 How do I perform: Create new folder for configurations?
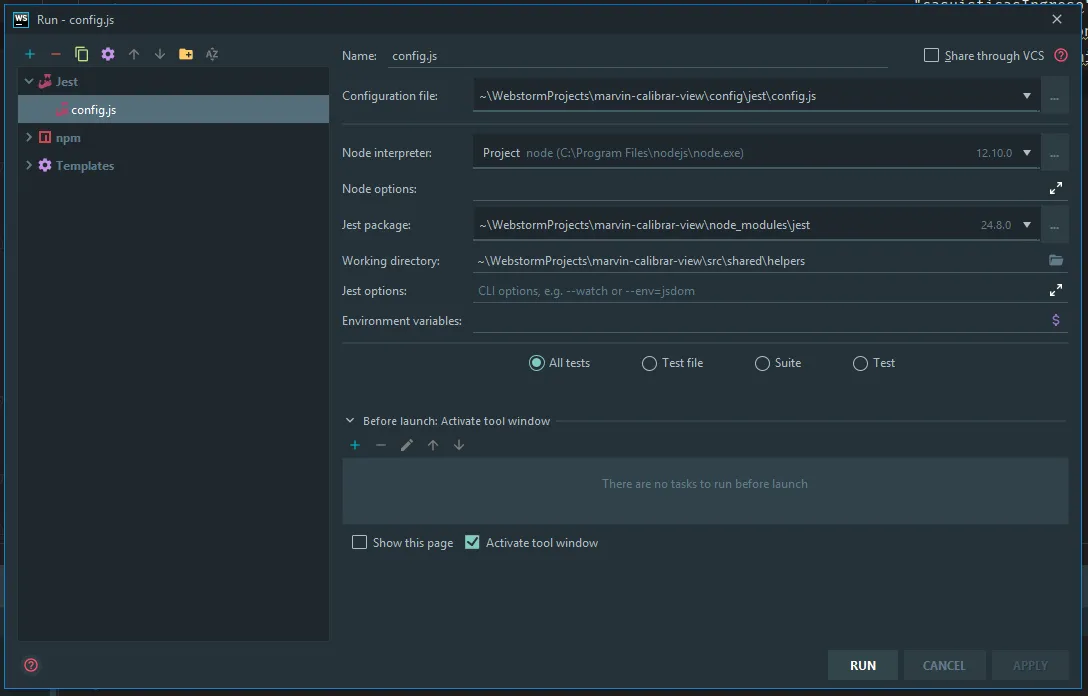pos(186,54)
